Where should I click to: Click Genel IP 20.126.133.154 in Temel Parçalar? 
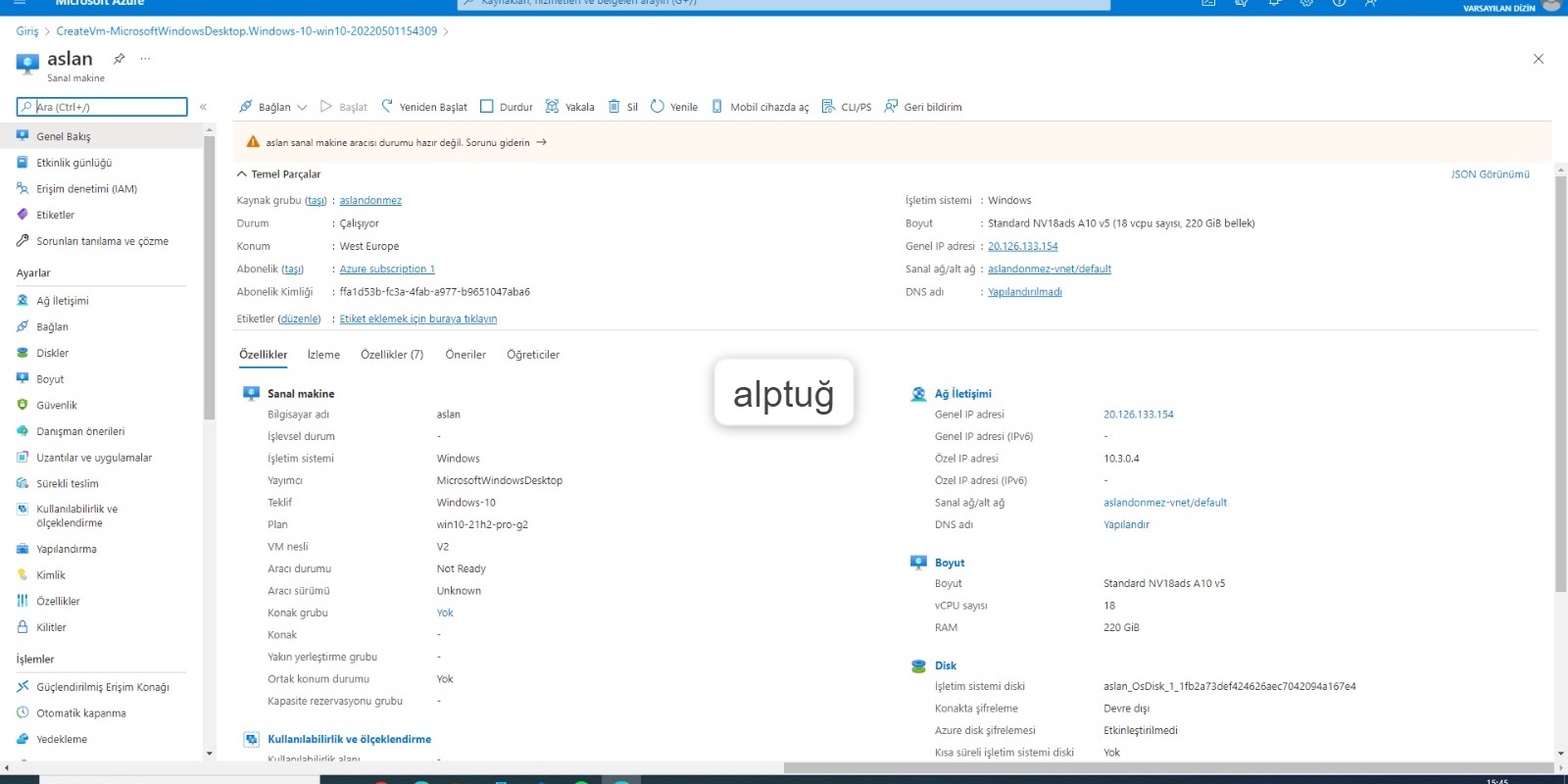[1023, 247]
